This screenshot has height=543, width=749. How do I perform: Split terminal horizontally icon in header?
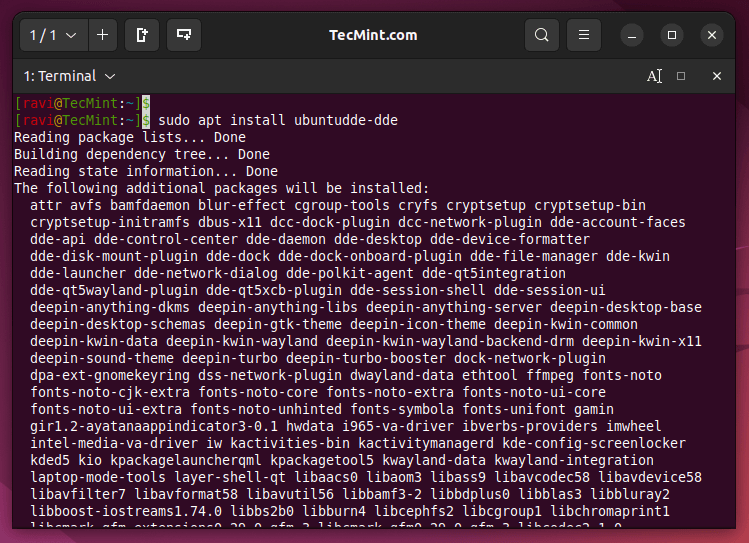pos(184,35)
